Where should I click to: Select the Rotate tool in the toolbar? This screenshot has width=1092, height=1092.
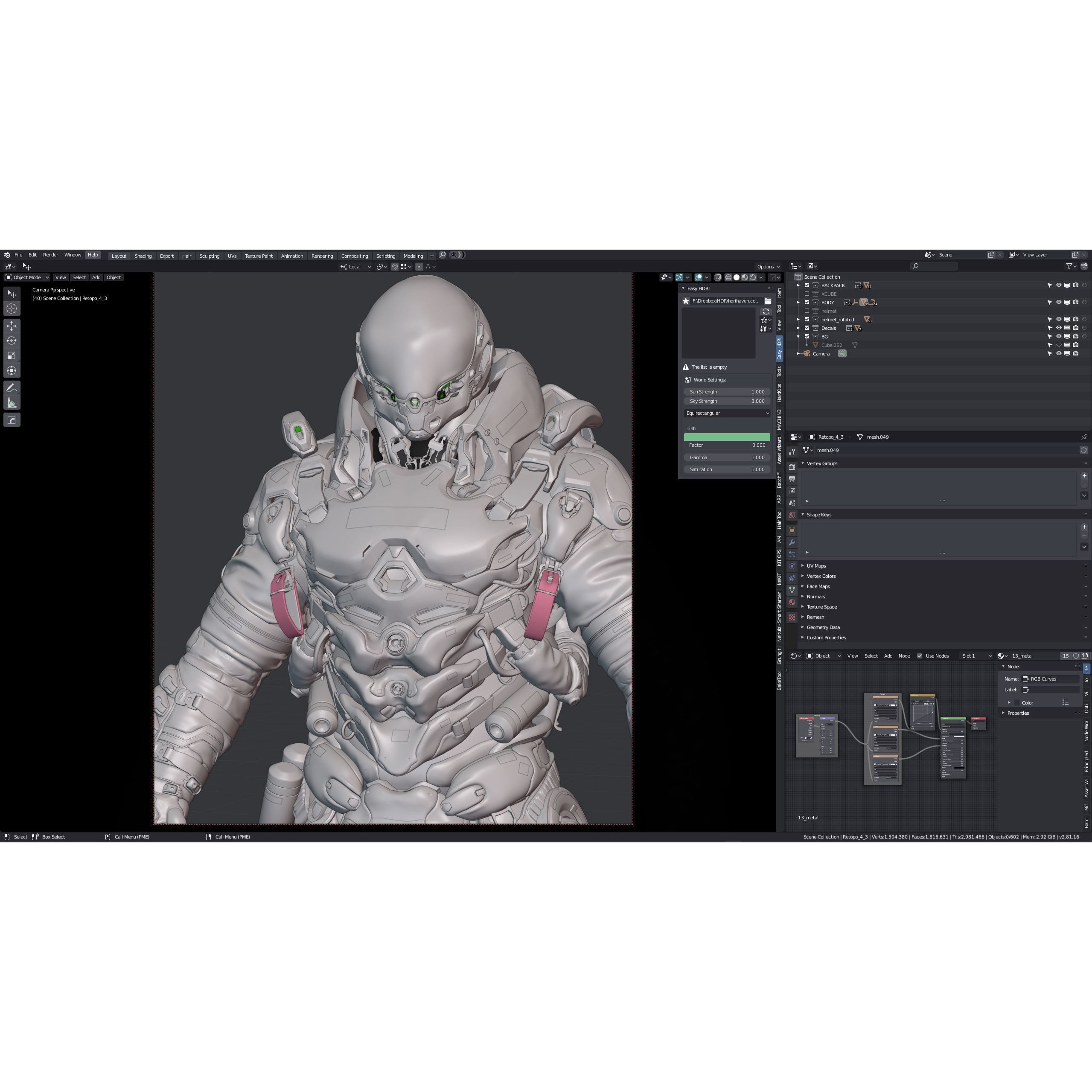[x=12, y=340]
